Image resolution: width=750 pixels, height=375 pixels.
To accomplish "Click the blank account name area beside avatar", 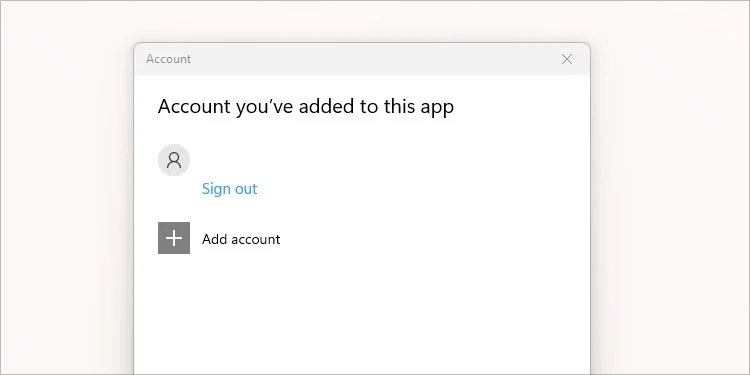I will (335, 160).
